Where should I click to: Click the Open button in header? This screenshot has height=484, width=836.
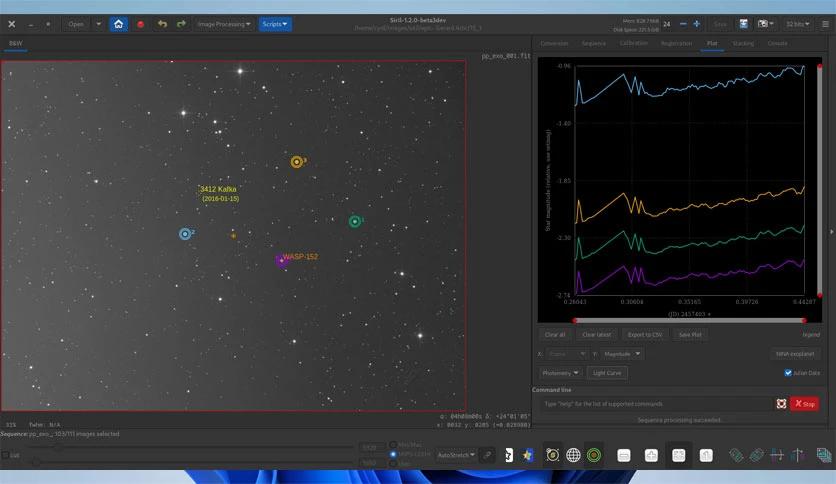pyautogui.click(x=76, y=24)
